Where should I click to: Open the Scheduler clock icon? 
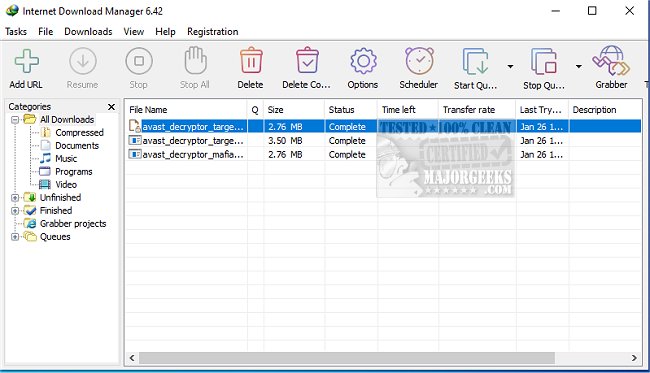(x=419, y=61)
